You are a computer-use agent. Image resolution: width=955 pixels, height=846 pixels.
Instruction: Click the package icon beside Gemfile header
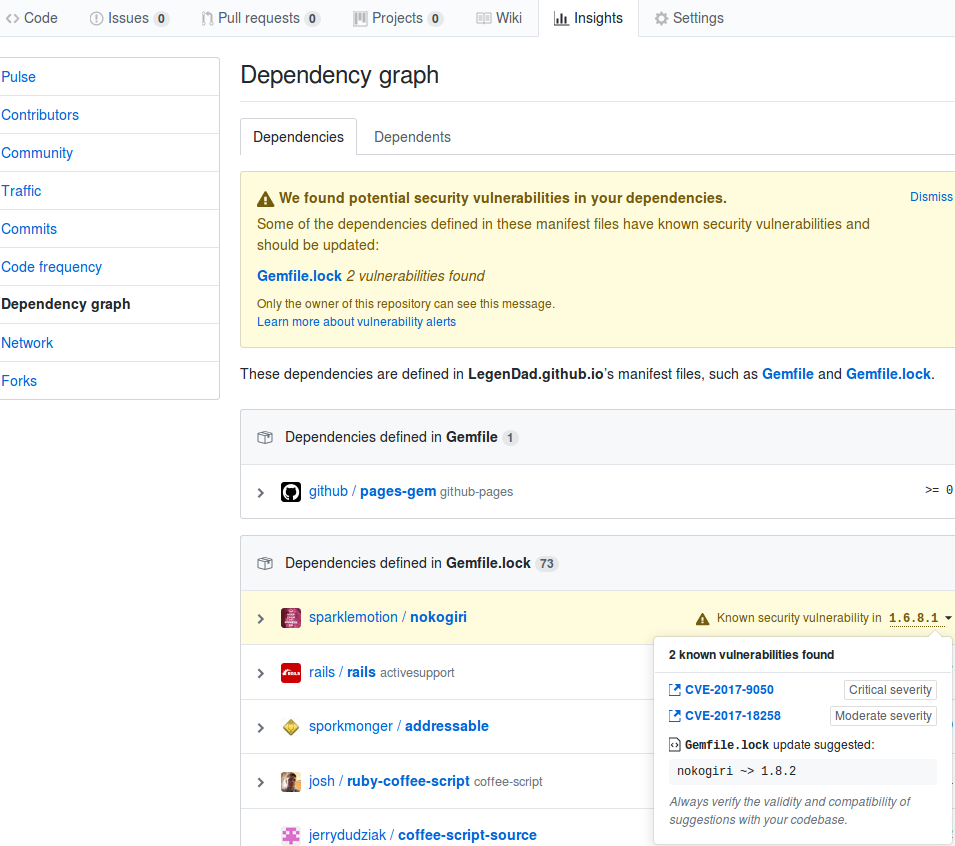(x=265, y=437)
